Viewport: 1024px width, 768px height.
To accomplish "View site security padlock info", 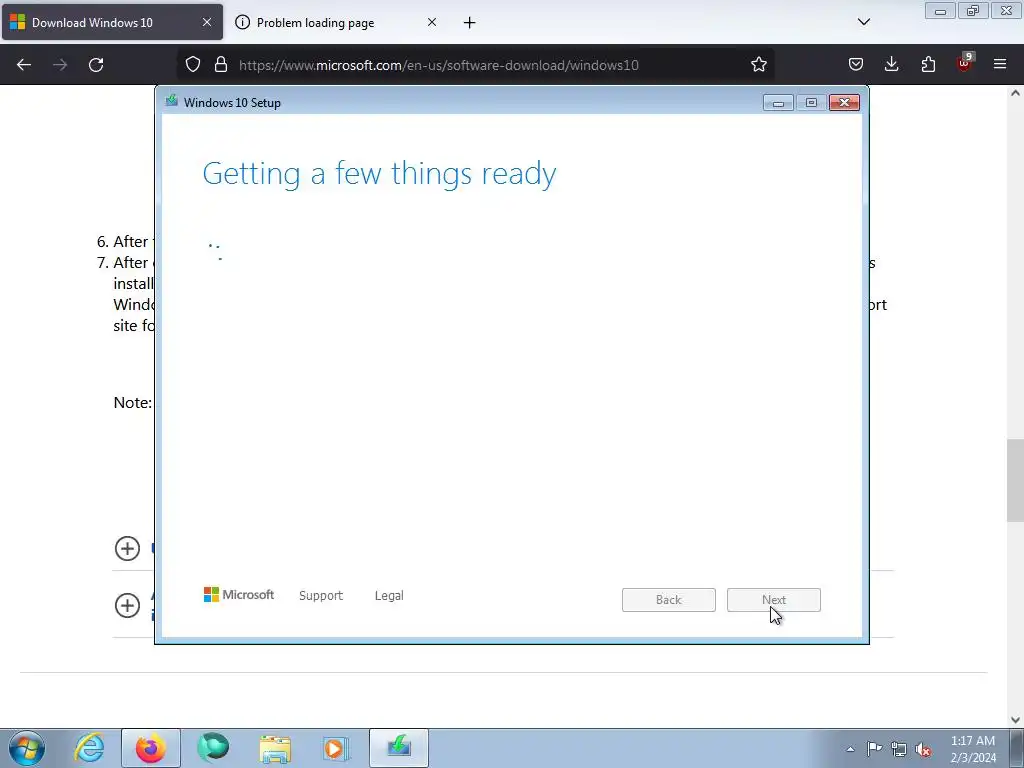I will 221,65.
